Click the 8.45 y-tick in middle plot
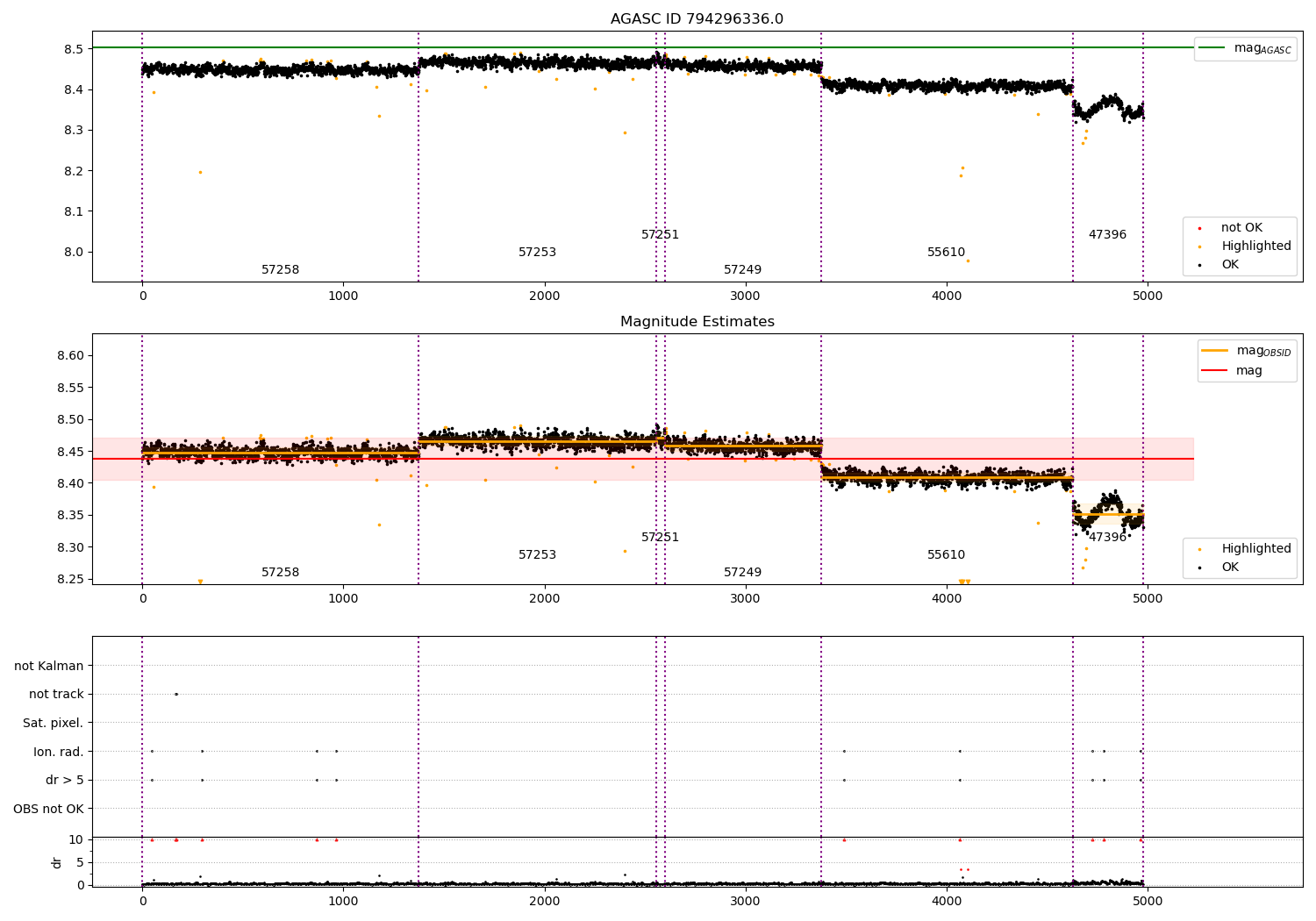This screenshot has height=921, width=1316. point(70,452)
